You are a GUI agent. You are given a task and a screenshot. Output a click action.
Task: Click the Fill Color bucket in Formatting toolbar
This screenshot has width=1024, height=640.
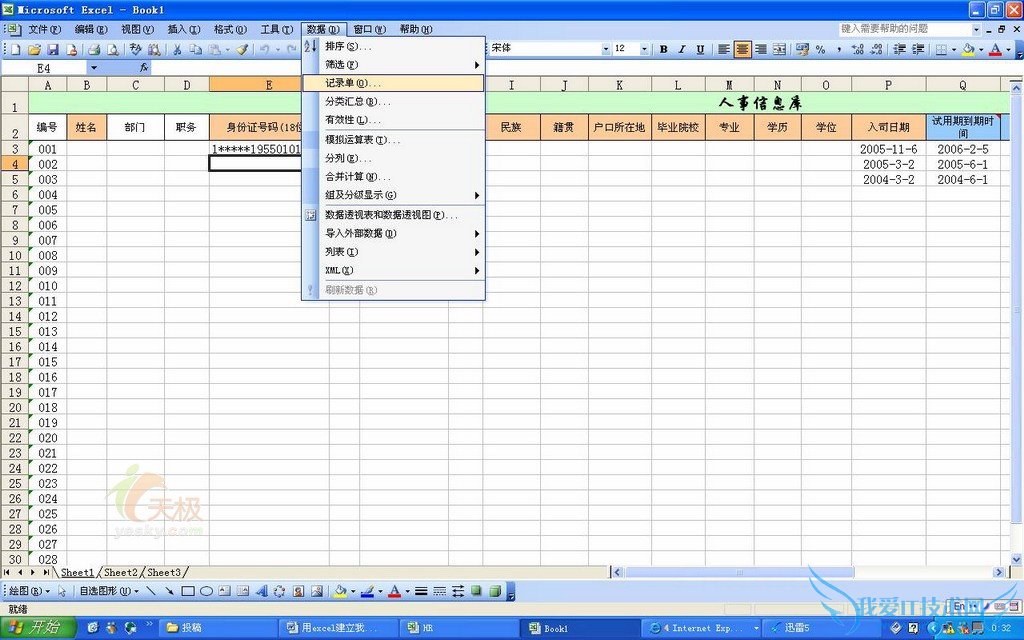tap(968, 49)
